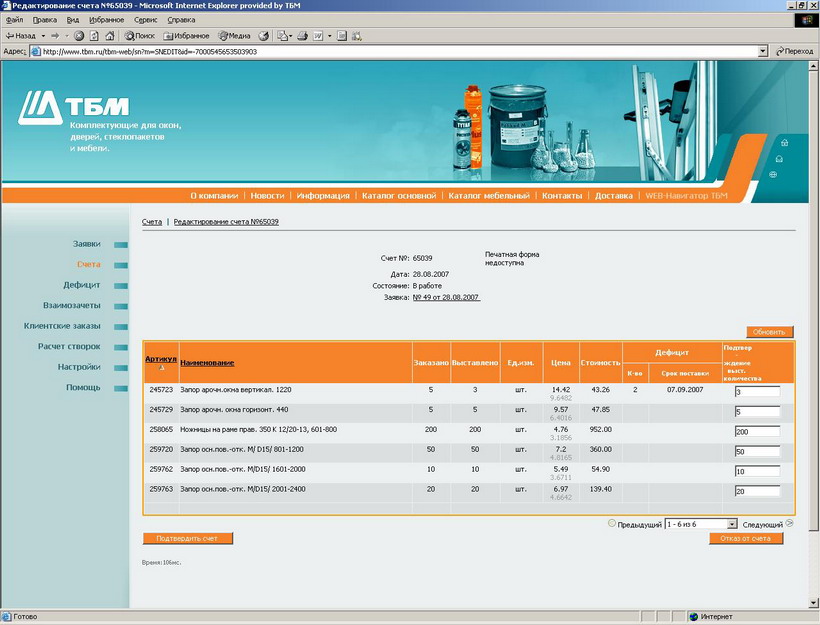Open the Back button history dropdown arrow
The height and width of the screenshot is (625, 820).
click(42, 36)
